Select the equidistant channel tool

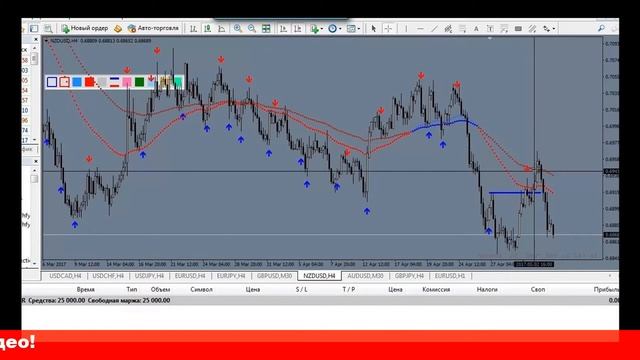pyautogui.click(x=448, y=29)
